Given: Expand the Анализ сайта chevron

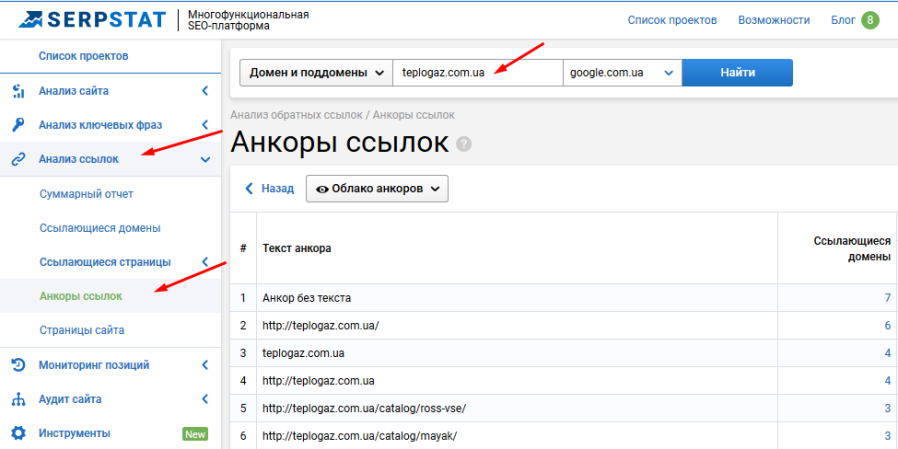Looking at the screenshot, I should pyautogui.click(x=205, y=91).
